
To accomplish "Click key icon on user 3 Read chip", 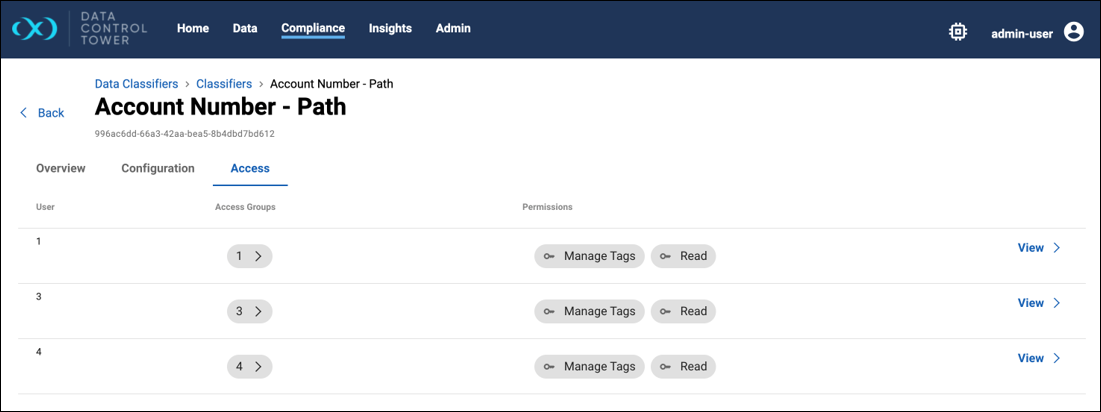I will pyautogui.click(x=665, y=311).
